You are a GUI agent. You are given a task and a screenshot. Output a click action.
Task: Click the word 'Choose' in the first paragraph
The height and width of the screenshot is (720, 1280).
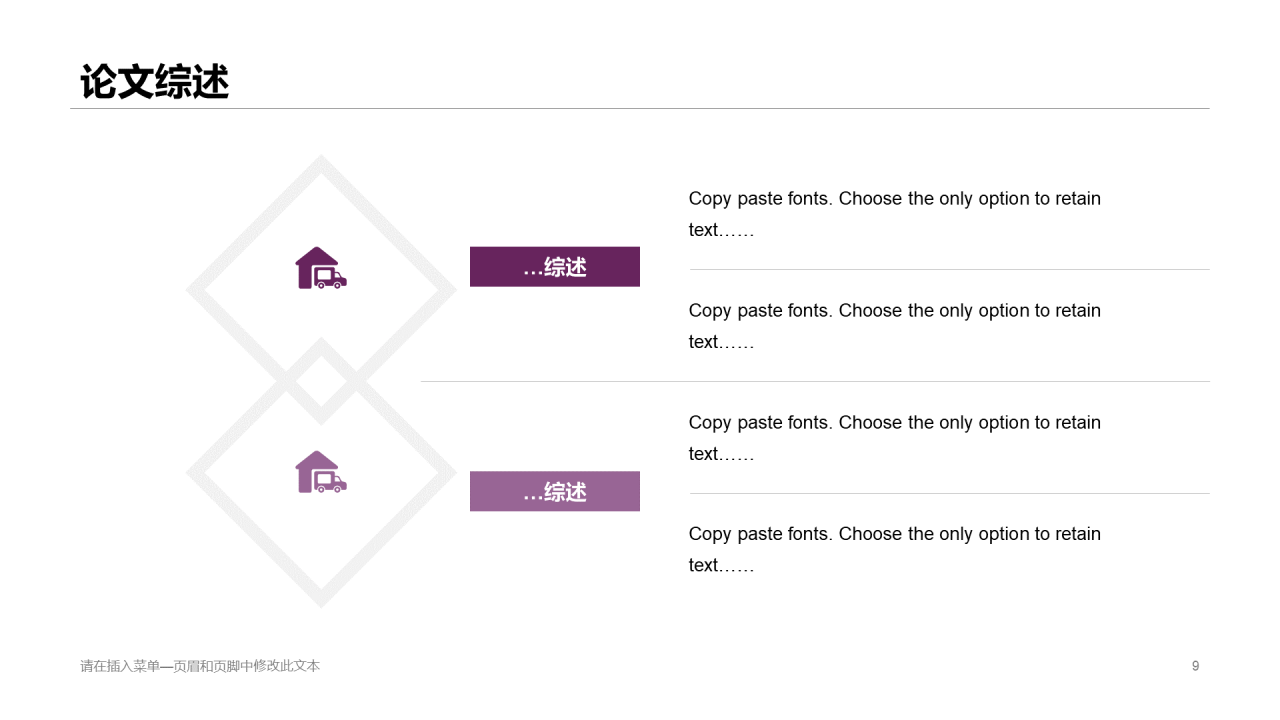click(x=871, y=199)
